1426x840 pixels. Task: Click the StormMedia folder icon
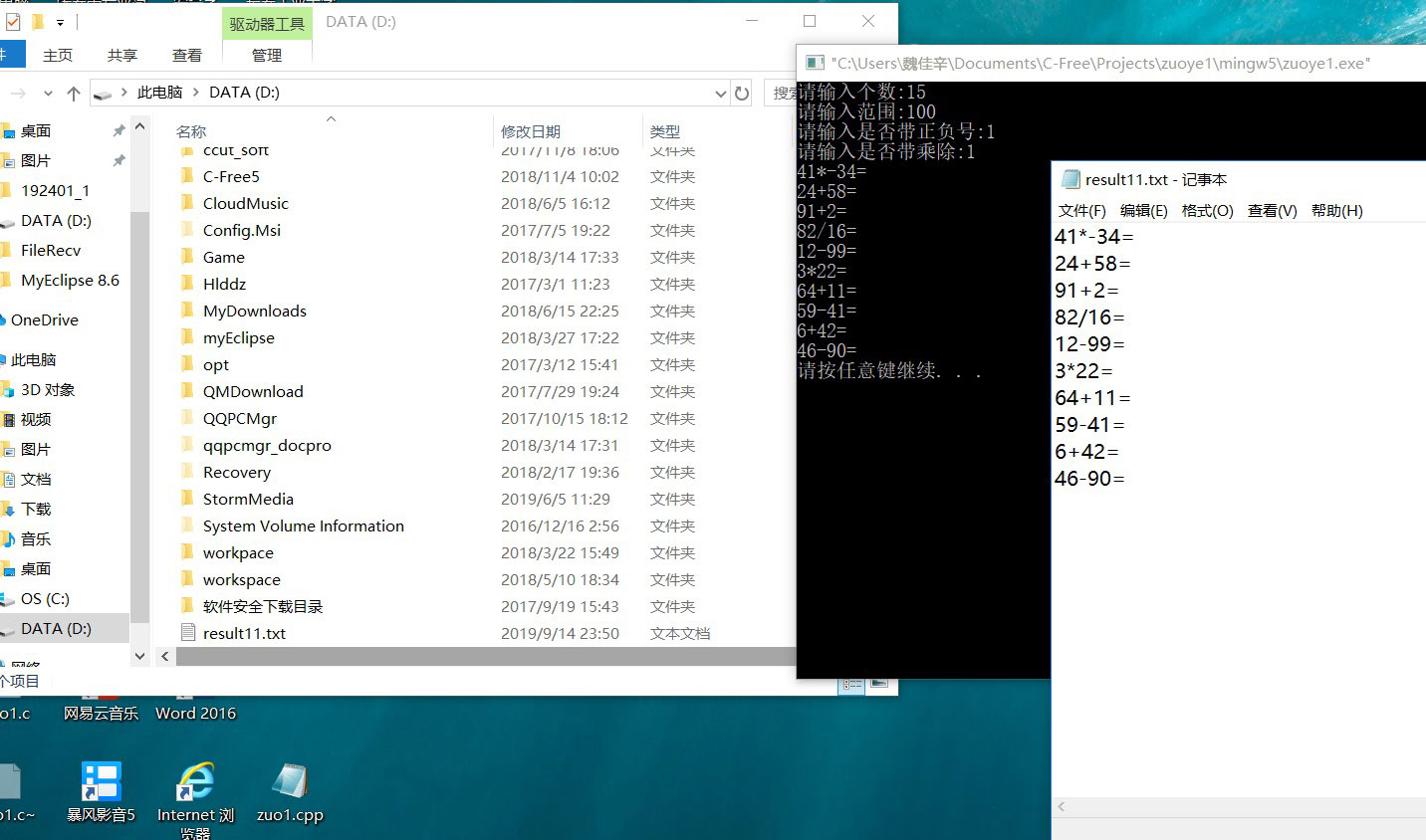pos(187,499)
